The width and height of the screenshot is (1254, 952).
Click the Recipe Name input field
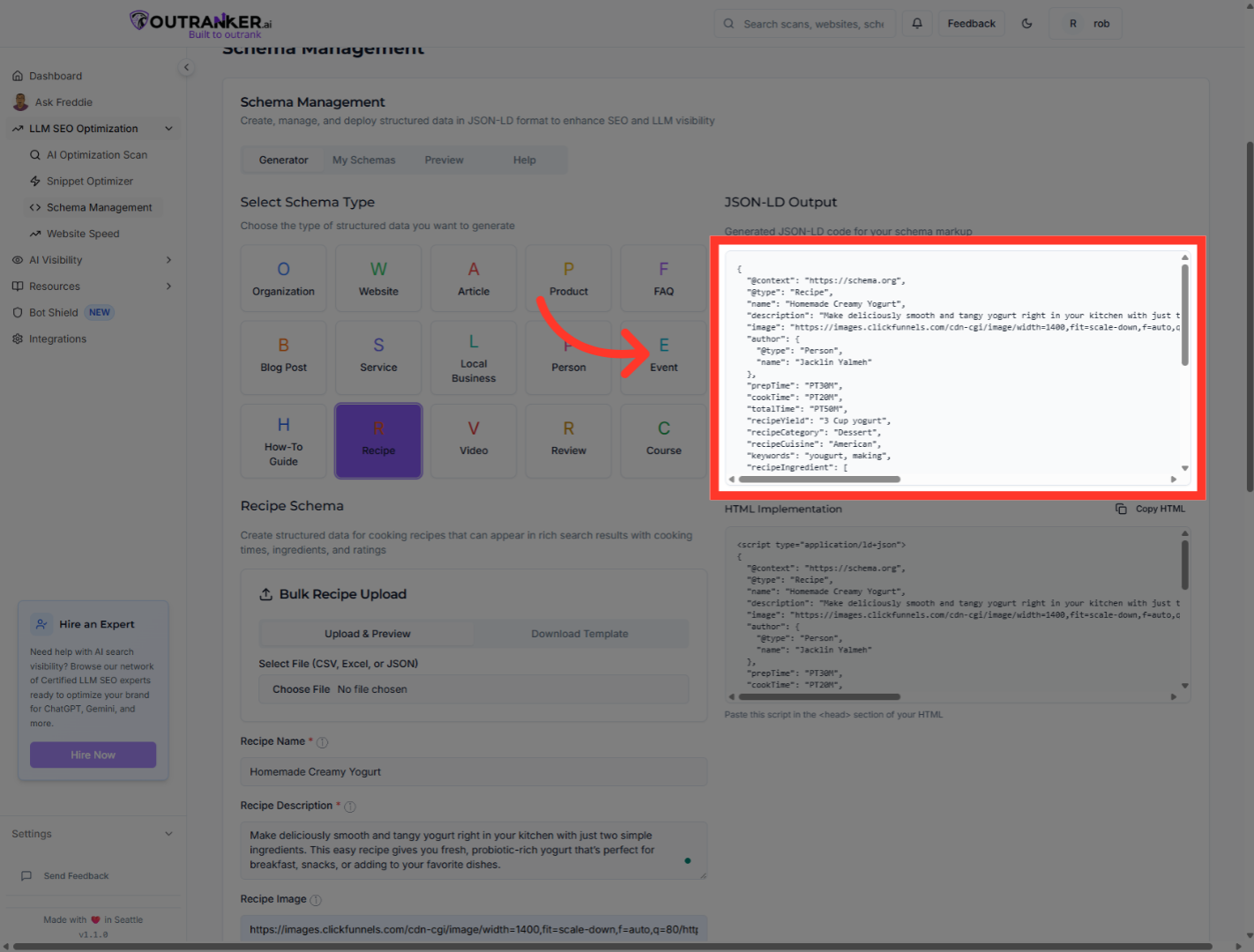(x=474, y=771)
